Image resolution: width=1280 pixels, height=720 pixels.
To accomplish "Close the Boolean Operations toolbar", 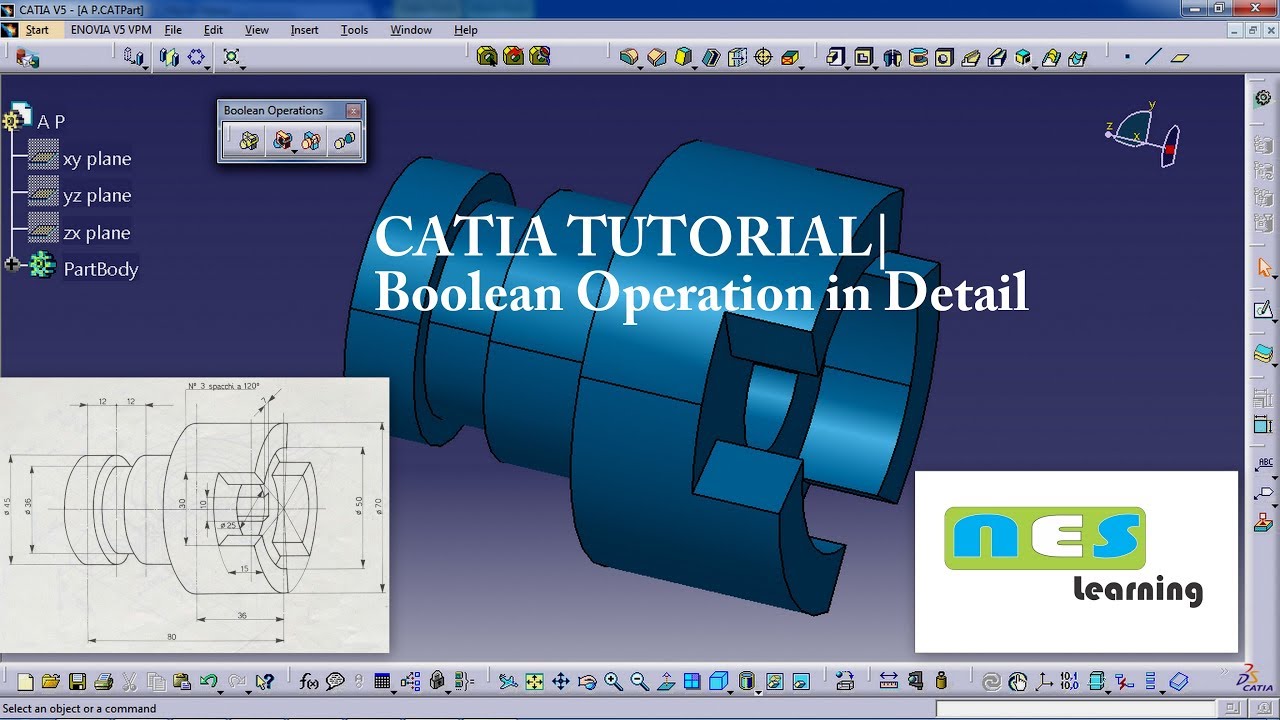I will pyautogui.click(x=353, y=110).
